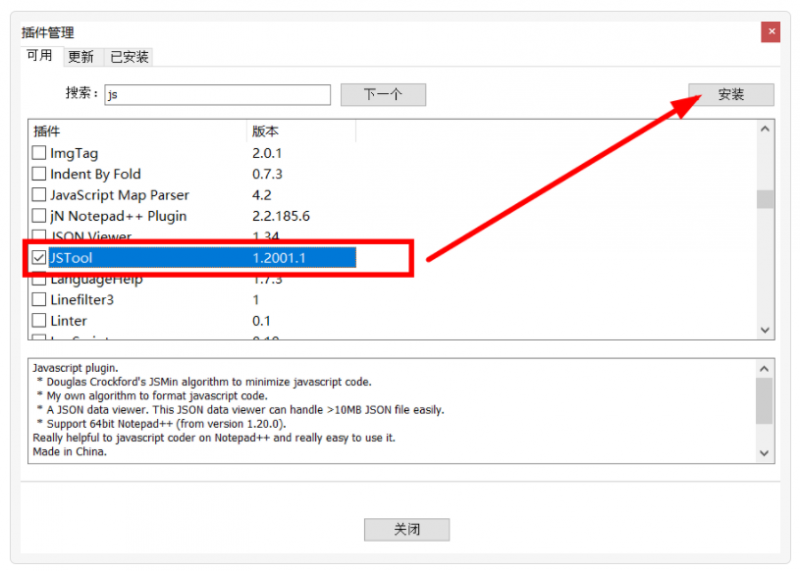Check the Indent By Fold checkbox
Image resolution: width=800 pixels, height=571 pixels.
point(39,174)
